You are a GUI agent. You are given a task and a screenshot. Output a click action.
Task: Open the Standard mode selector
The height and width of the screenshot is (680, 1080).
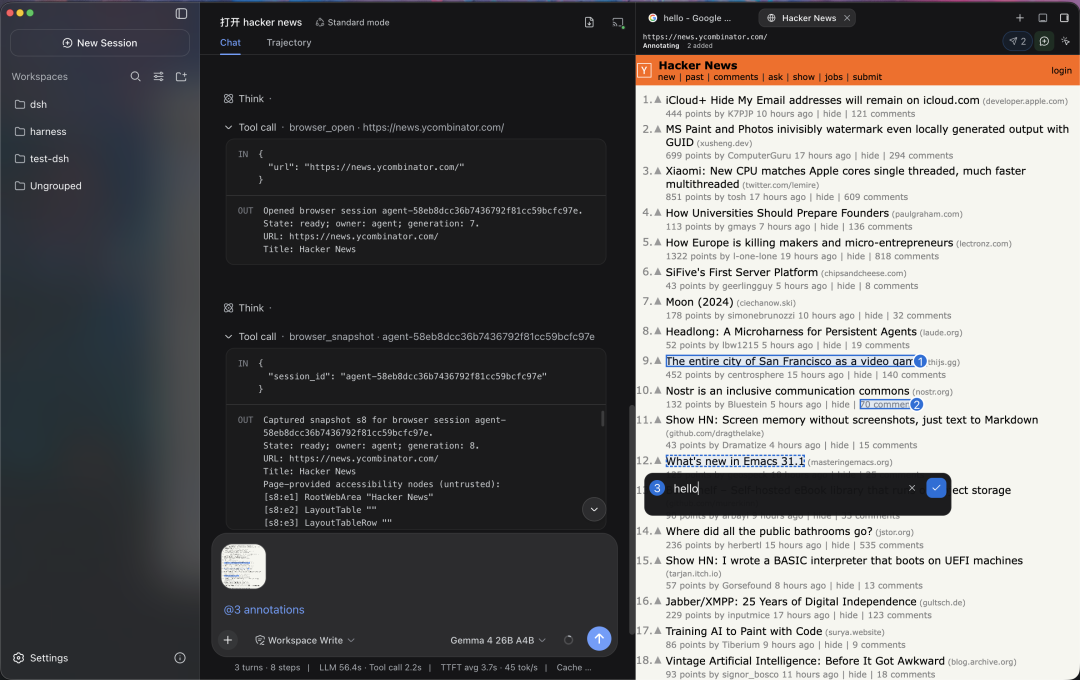tap(353, 23)
